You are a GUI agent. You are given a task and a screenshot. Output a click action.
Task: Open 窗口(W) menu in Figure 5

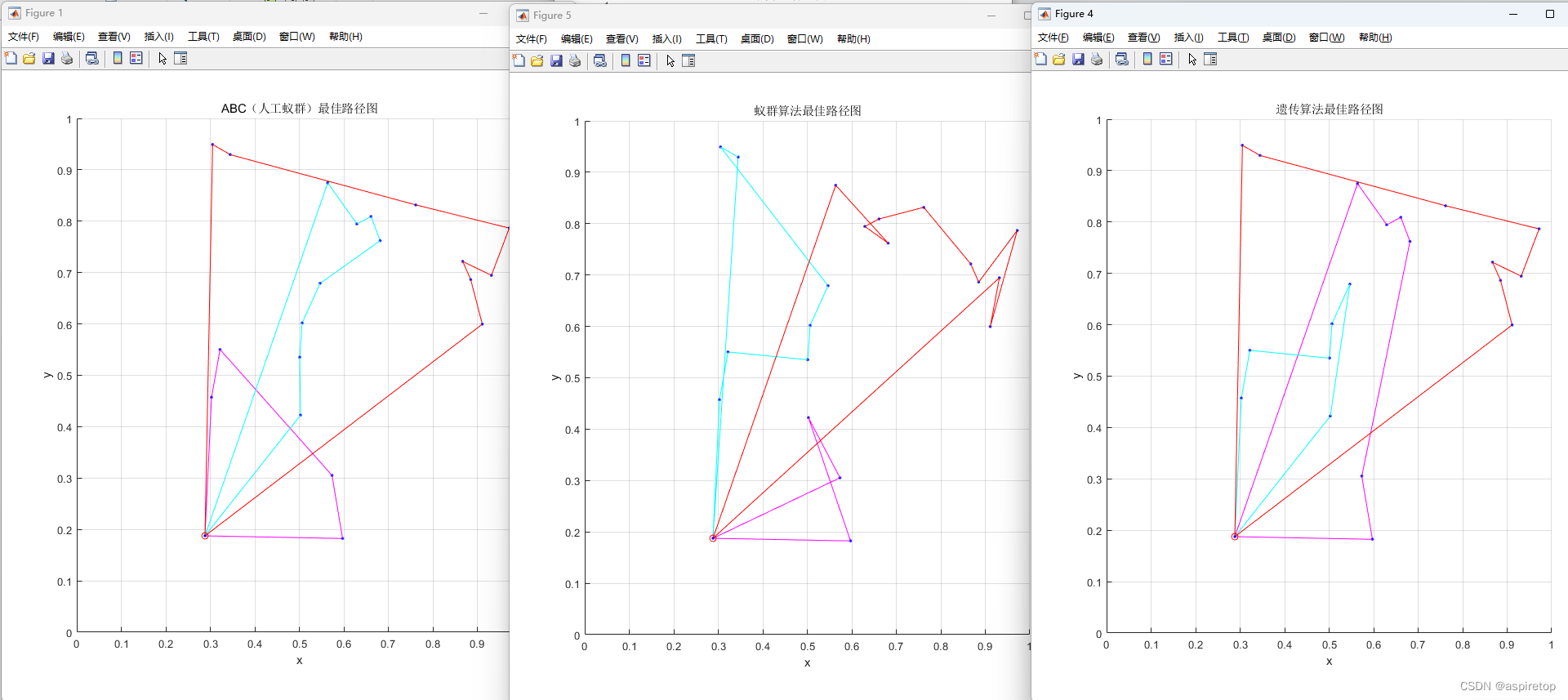tap(805, 39)
